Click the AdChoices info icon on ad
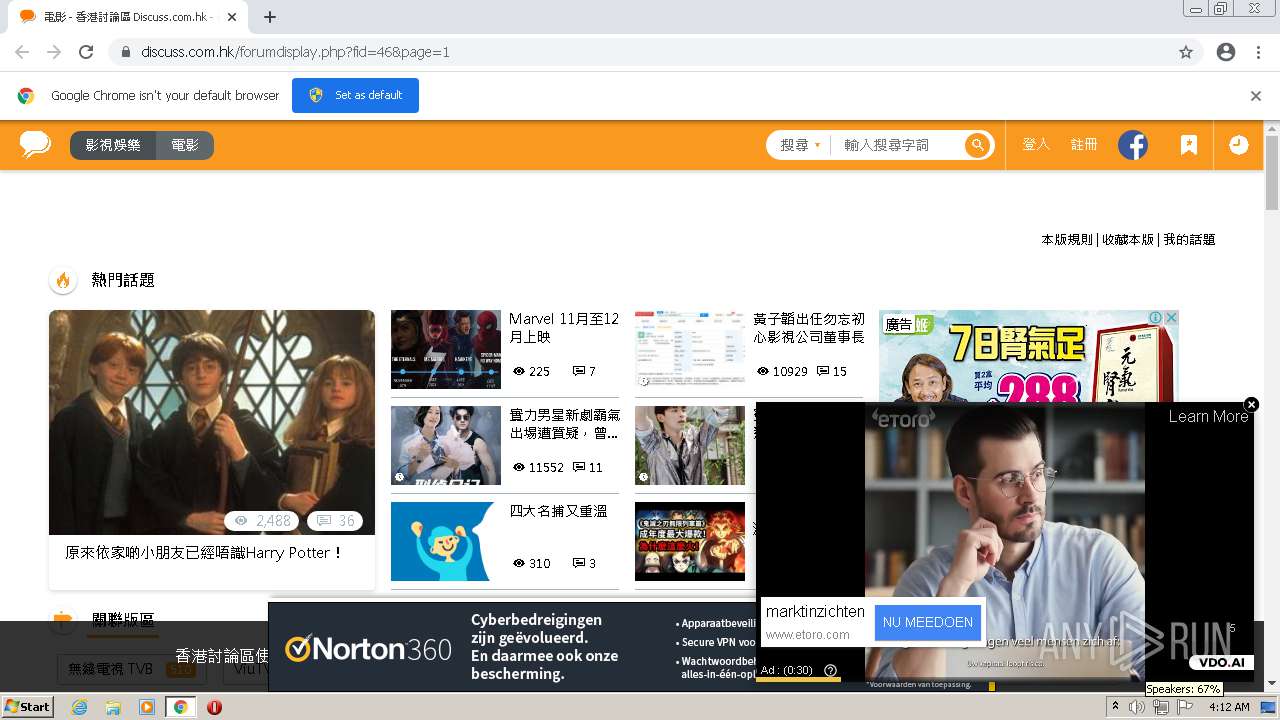The width and height of the screenshot is (1280, 720). click(x=1156, y=318)
